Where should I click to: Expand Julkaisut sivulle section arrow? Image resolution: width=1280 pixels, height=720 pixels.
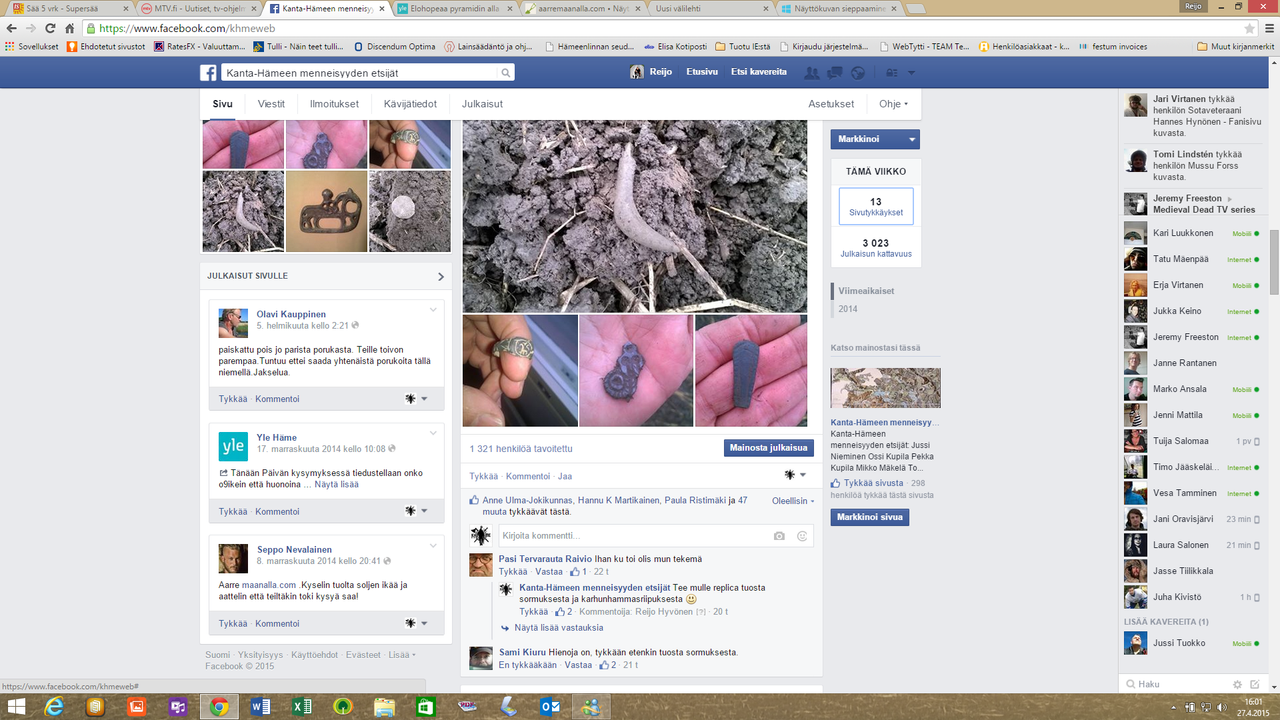pos(441,276)
